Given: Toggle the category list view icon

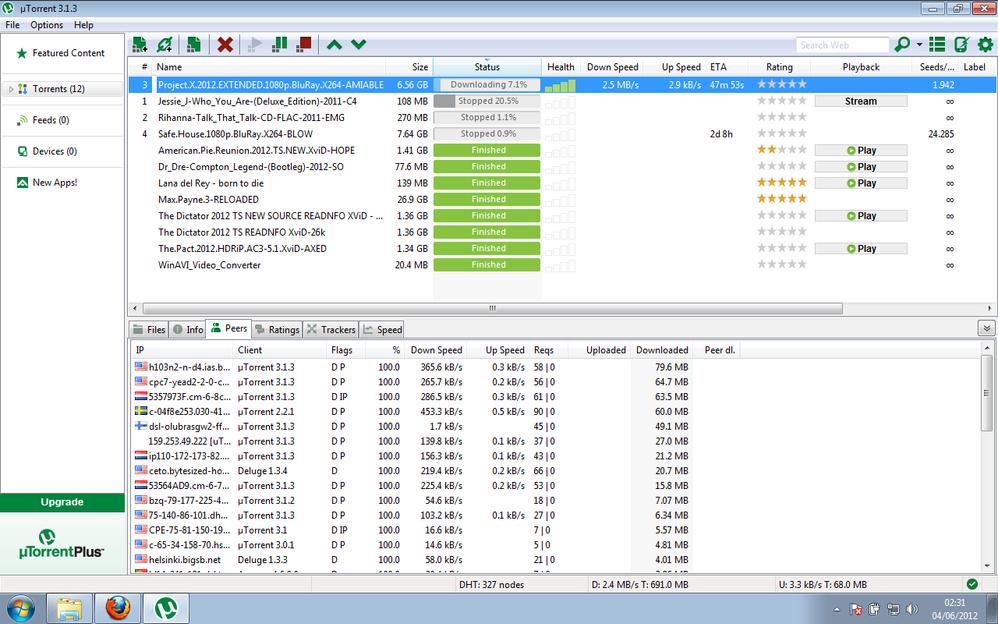Looking at the screenshot, I should point(937,45).
